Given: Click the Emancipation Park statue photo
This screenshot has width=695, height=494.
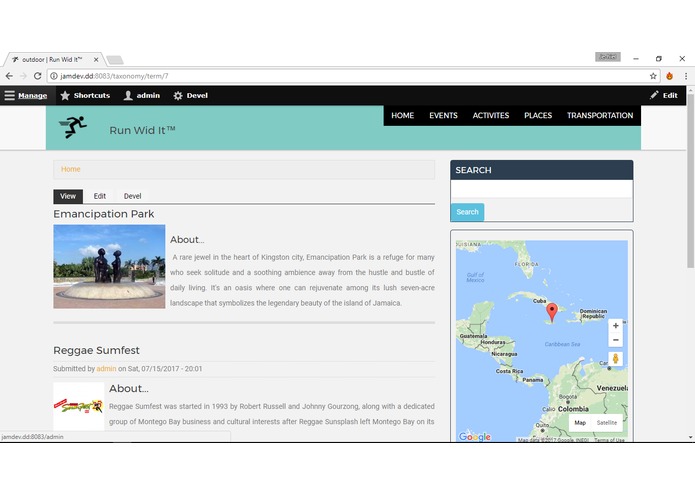Looking at the screenshot, I should [x=109, y=267].
